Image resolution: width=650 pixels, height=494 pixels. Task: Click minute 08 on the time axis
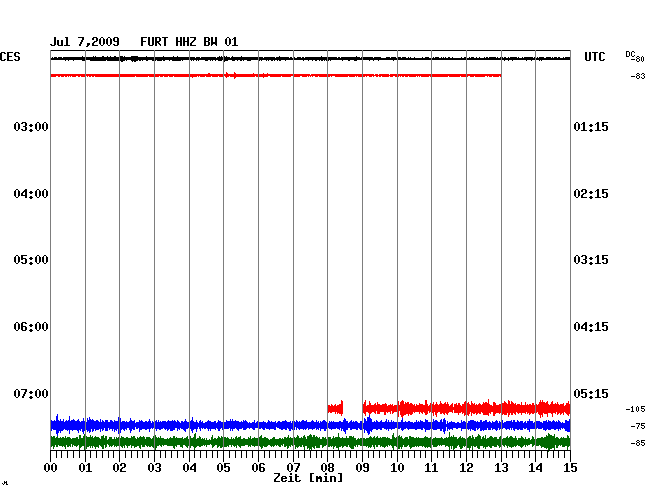tap(327, 467)
